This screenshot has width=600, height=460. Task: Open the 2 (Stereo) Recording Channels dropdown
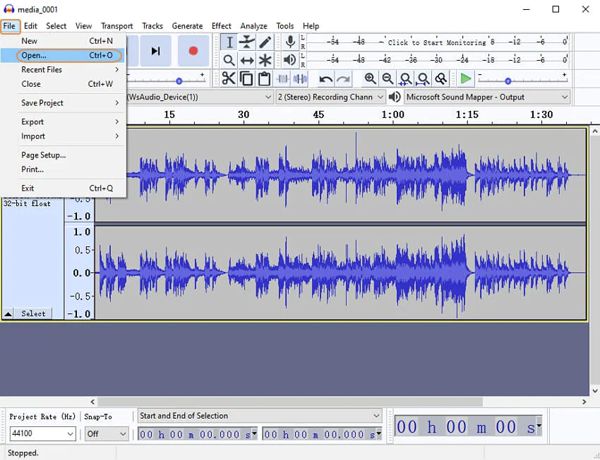pyautogui.click(x=330, y=97)
